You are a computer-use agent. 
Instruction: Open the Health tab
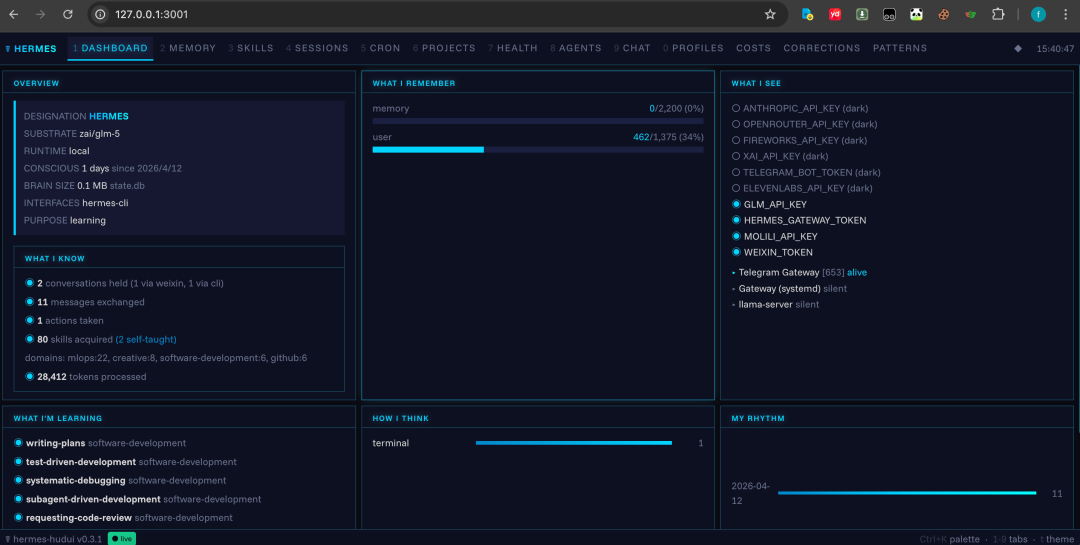[x=512, y=48]
